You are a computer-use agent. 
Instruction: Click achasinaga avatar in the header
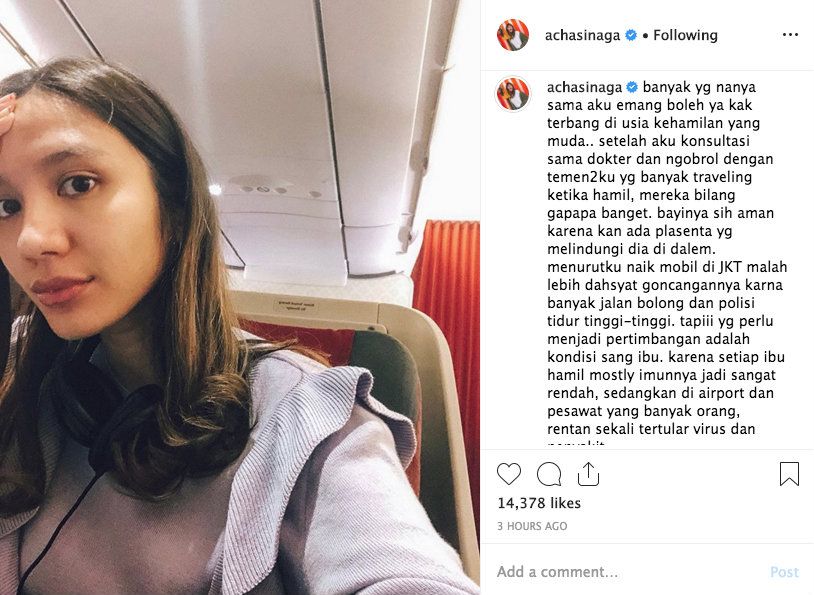(x=513, y=35)
